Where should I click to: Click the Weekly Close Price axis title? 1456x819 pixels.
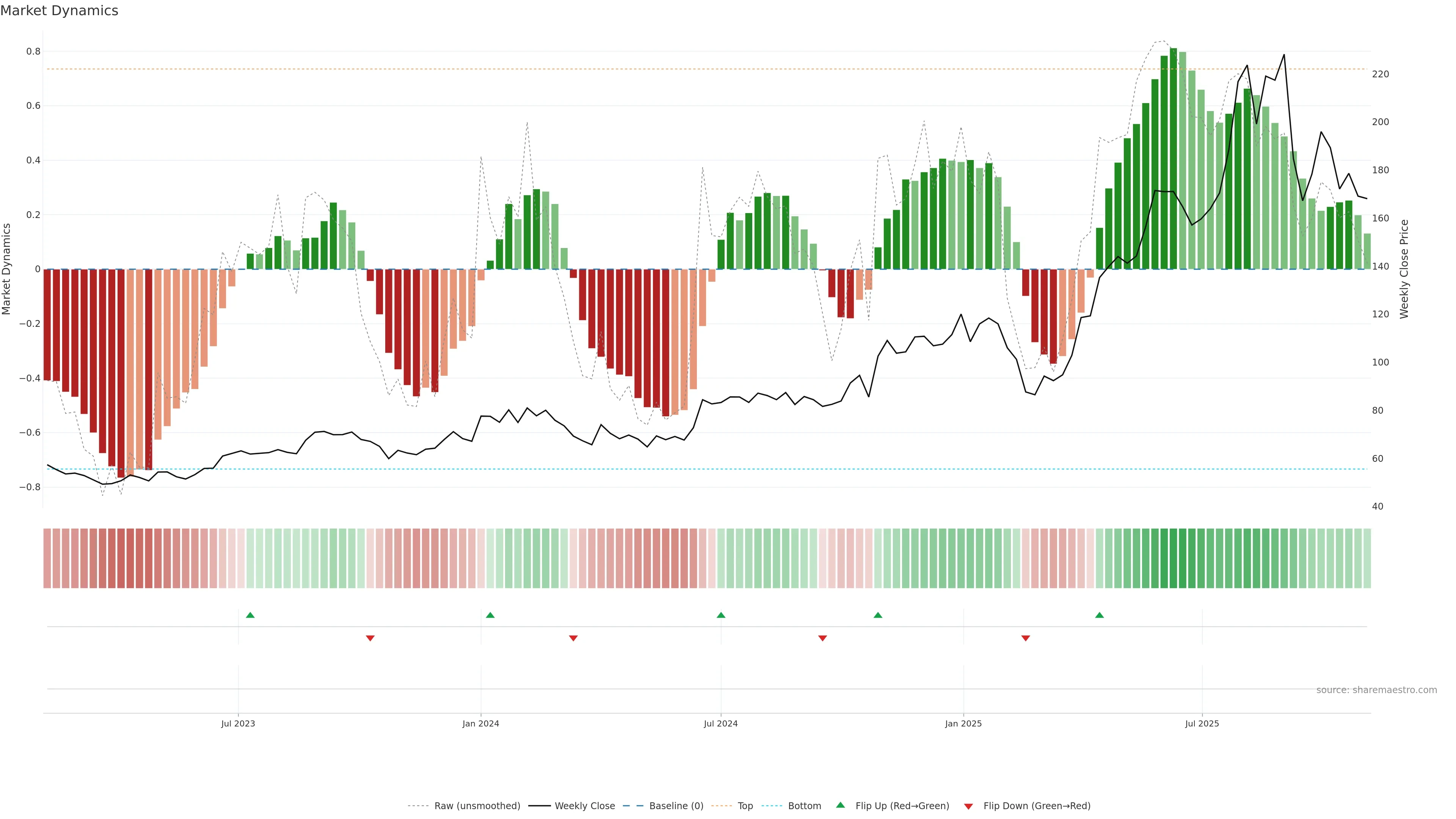click(x=1404, y=269)
